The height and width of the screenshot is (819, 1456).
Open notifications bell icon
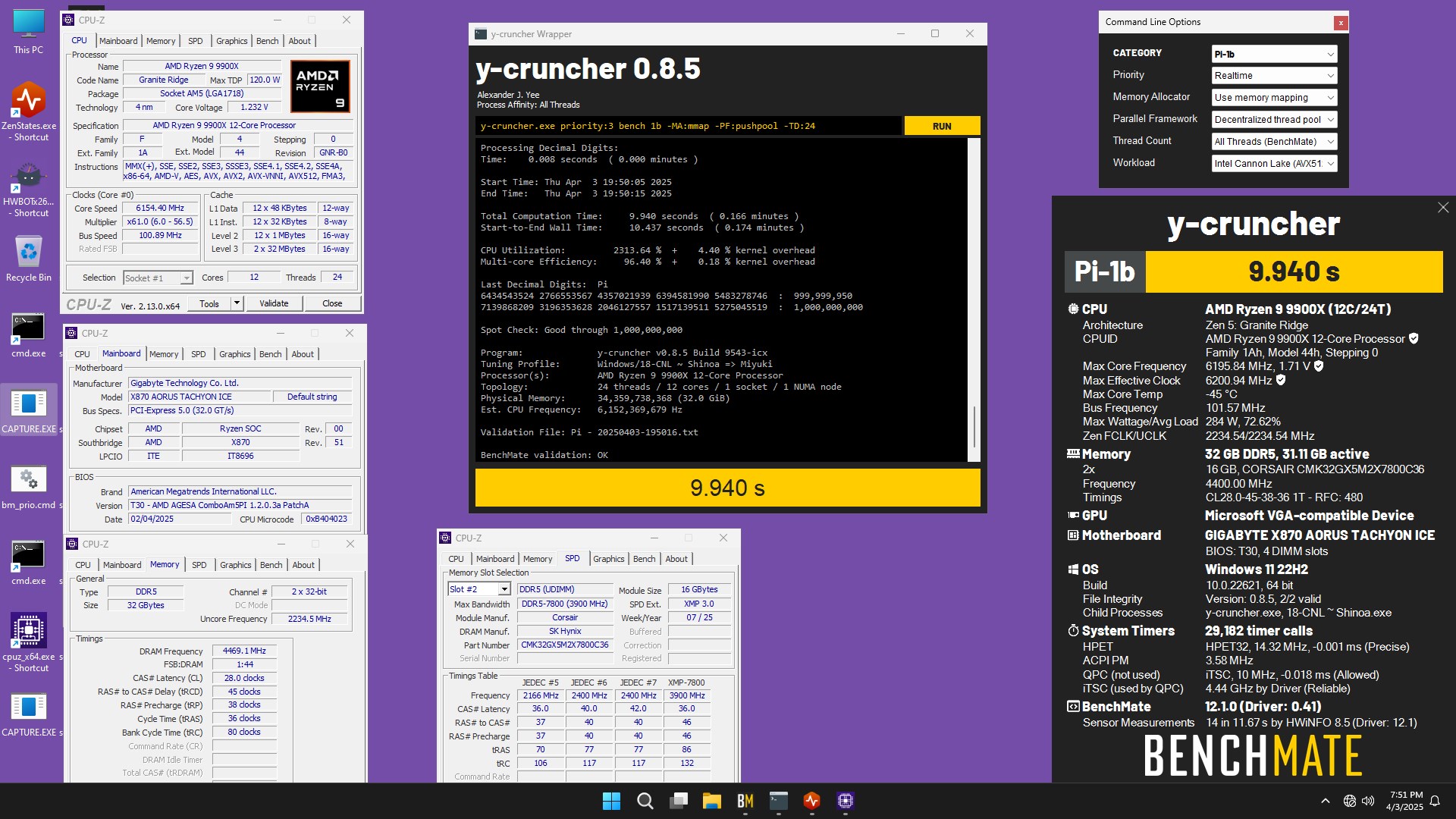click(x=1435, y=801)
